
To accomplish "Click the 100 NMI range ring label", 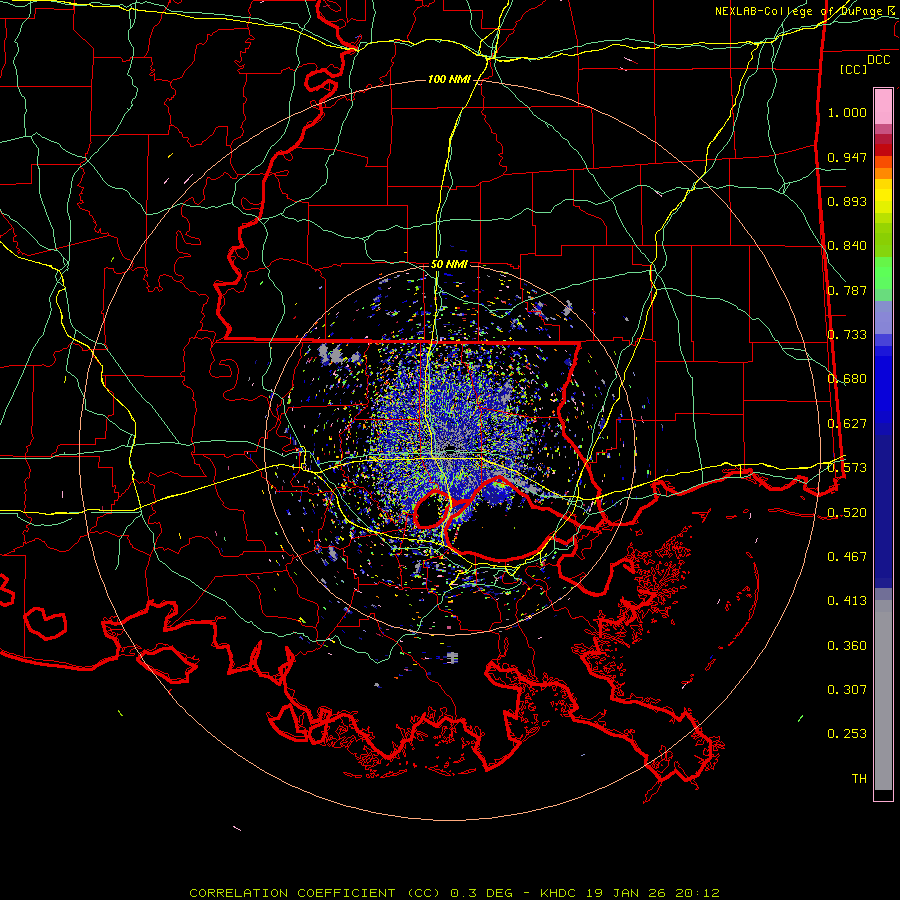I will 448,79.
